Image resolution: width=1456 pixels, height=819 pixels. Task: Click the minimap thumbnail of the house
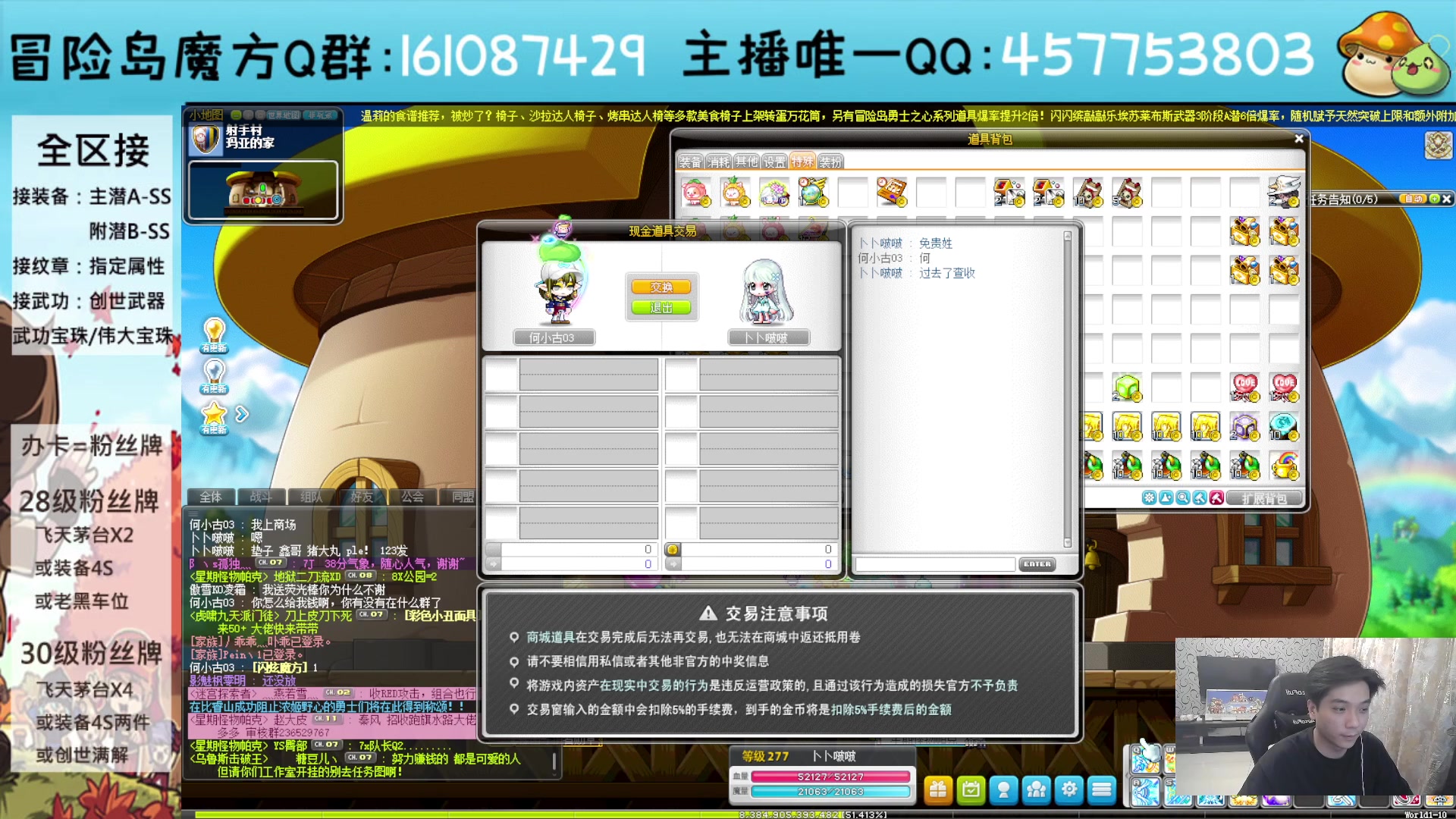pos(262,190)
